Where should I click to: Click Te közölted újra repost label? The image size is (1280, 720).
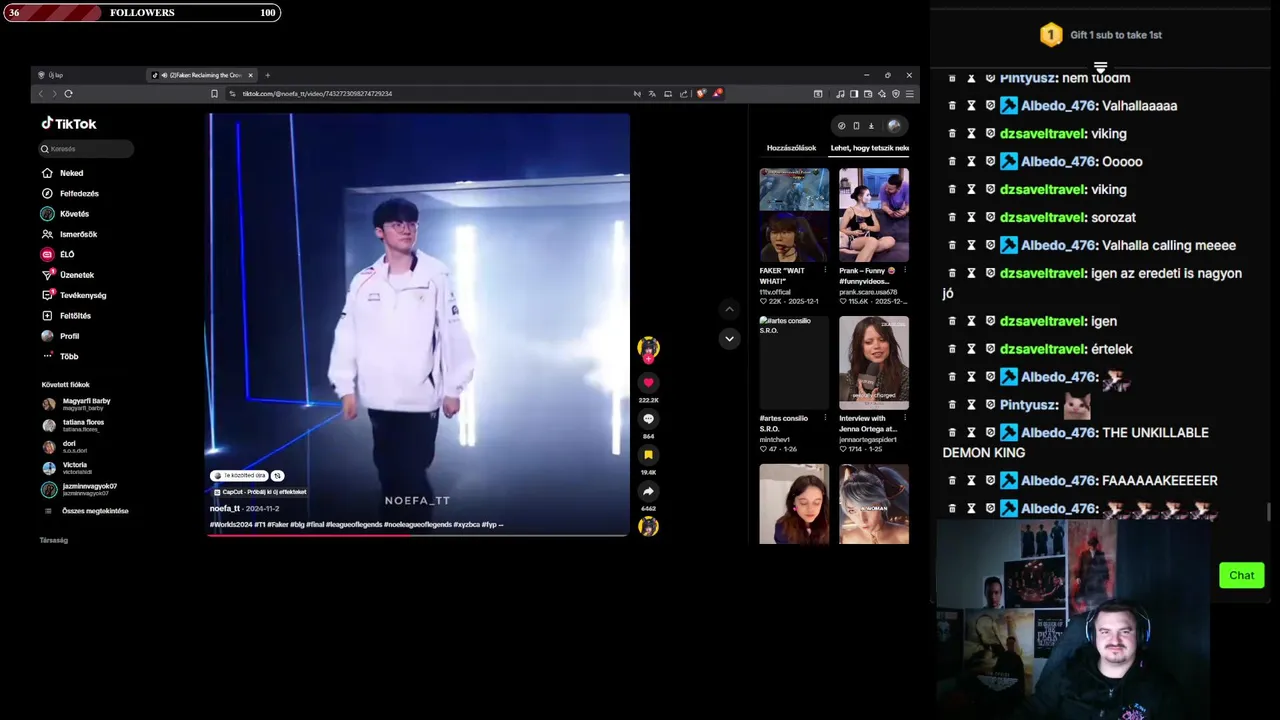[239, 476]
